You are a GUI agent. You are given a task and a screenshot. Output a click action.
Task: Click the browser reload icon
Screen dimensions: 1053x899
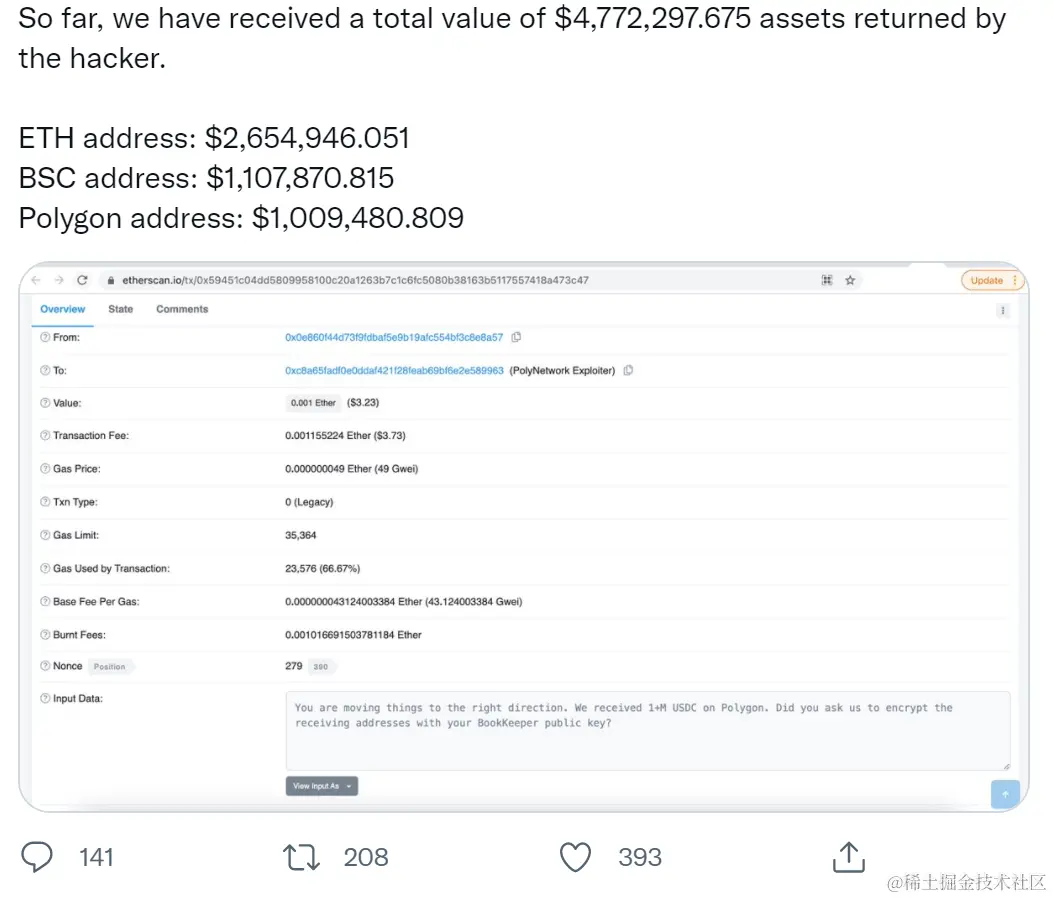pyautogui.click(x=82, y=281)
